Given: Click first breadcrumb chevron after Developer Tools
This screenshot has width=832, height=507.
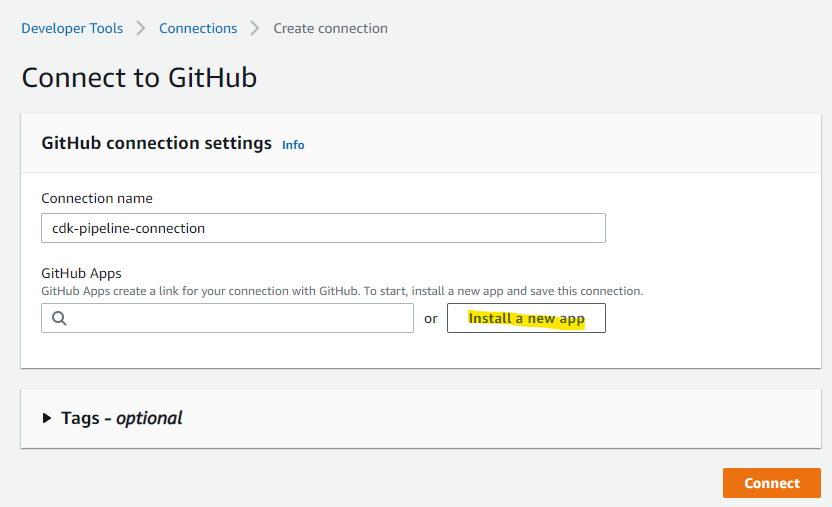Looking at the screenshot, I should (x=141, y=28).
